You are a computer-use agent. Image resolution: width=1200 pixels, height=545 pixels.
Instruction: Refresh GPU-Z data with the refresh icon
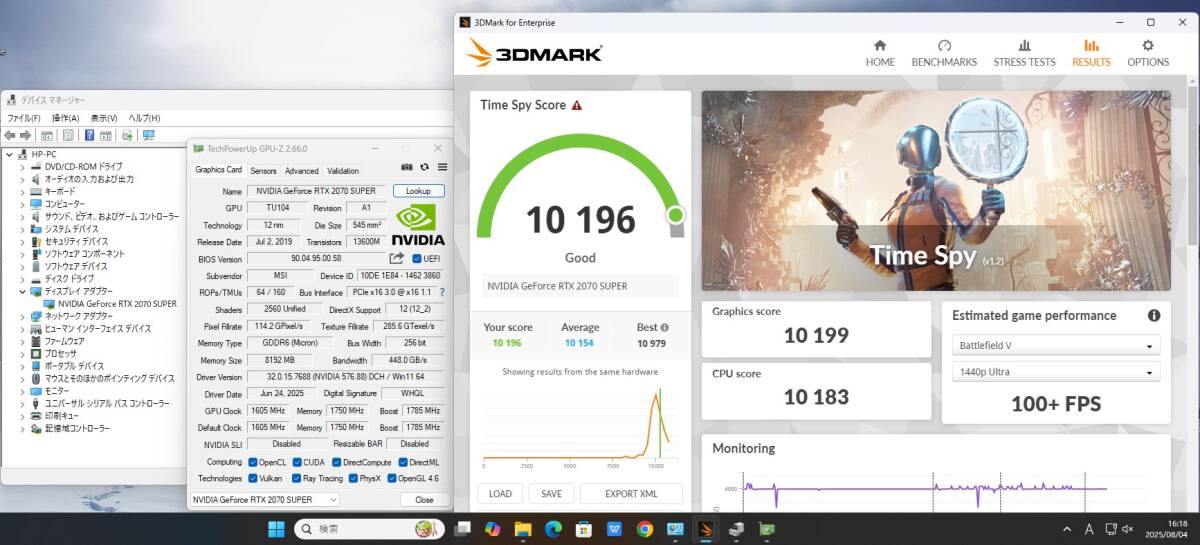(x=424, y=168)
